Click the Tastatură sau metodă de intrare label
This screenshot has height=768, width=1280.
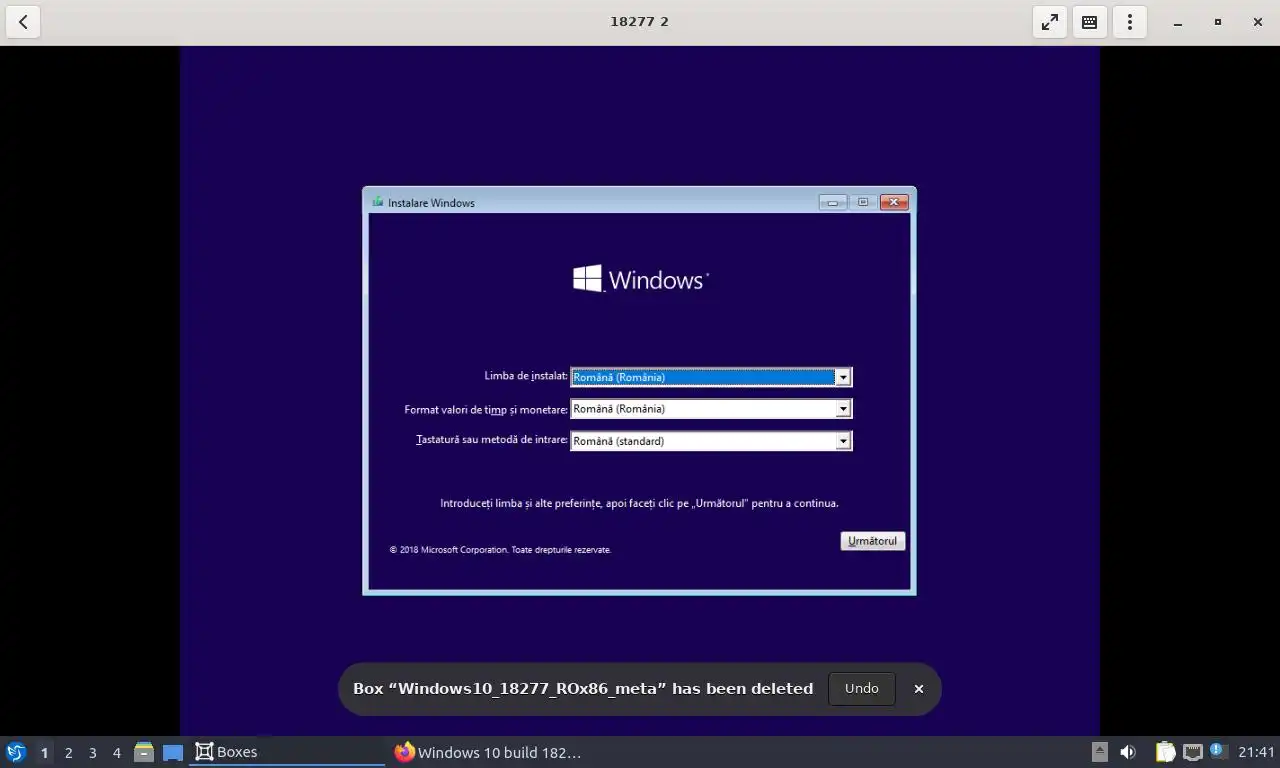pos(492,440)
